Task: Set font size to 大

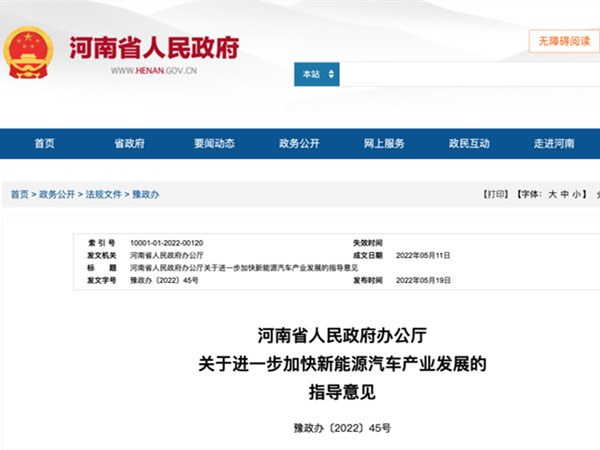Action: 551,194
